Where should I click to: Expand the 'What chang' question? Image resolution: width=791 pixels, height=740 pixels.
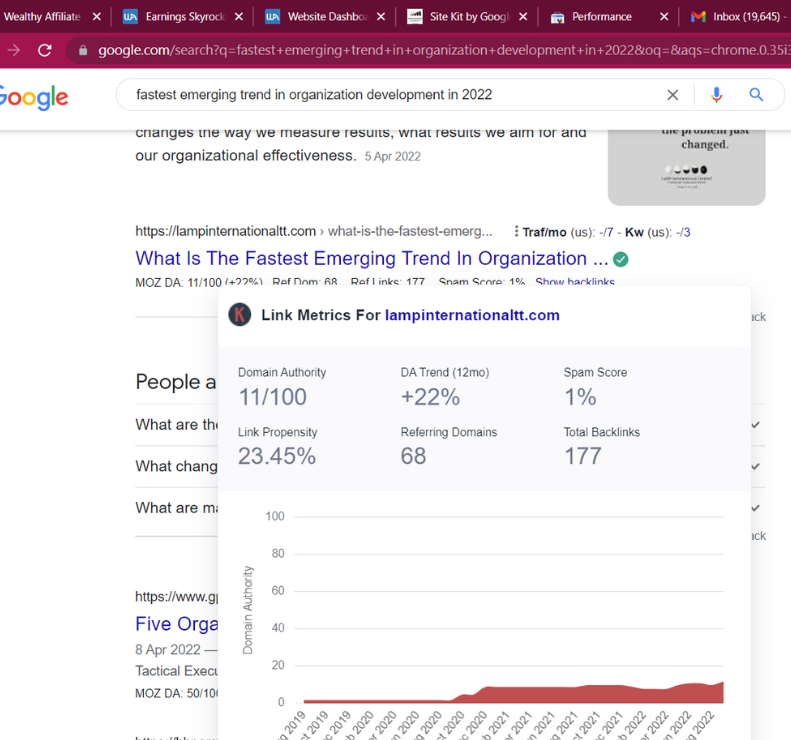click(177, 466)
